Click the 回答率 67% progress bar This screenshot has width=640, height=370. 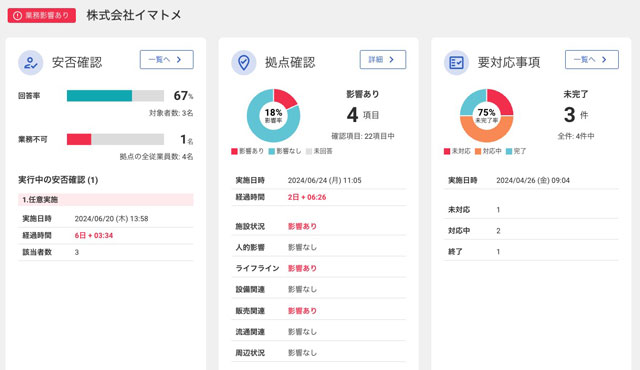click(116, 96)
